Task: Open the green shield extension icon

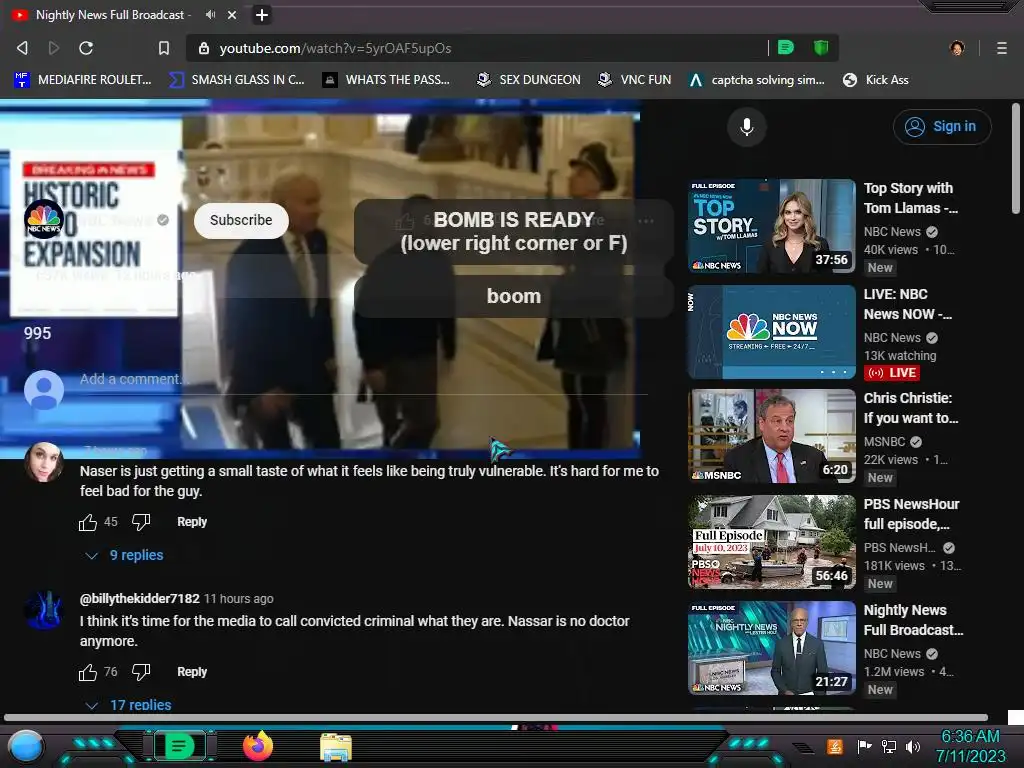Action: [x=821, y=48]
